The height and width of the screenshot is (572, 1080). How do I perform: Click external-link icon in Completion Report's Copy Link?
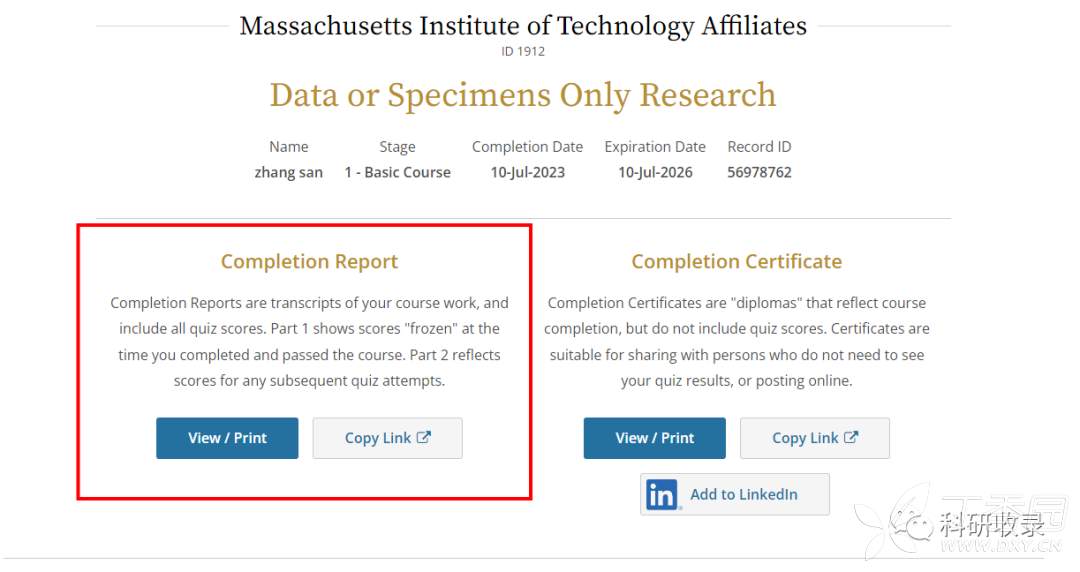pos(424,437)
